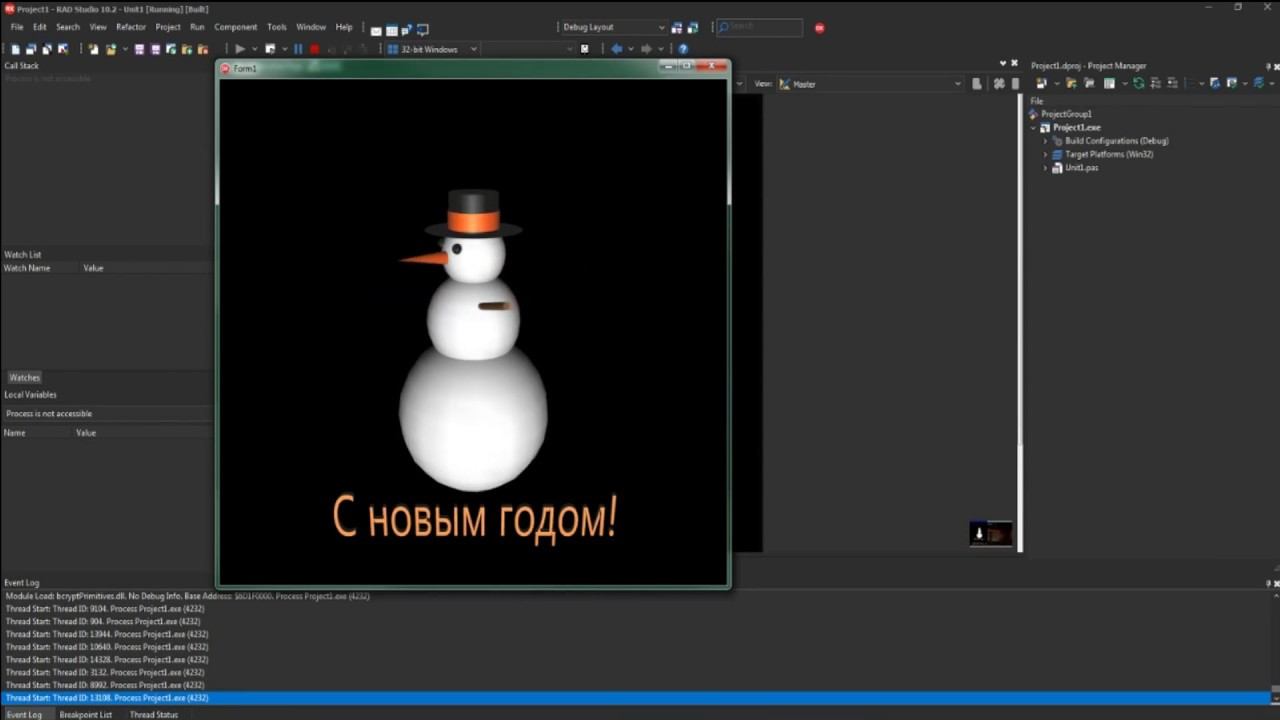This screenshot has width=1280, height=720.
Task: Collapse the Project1.exe tree node
Action: point(1034,128)
